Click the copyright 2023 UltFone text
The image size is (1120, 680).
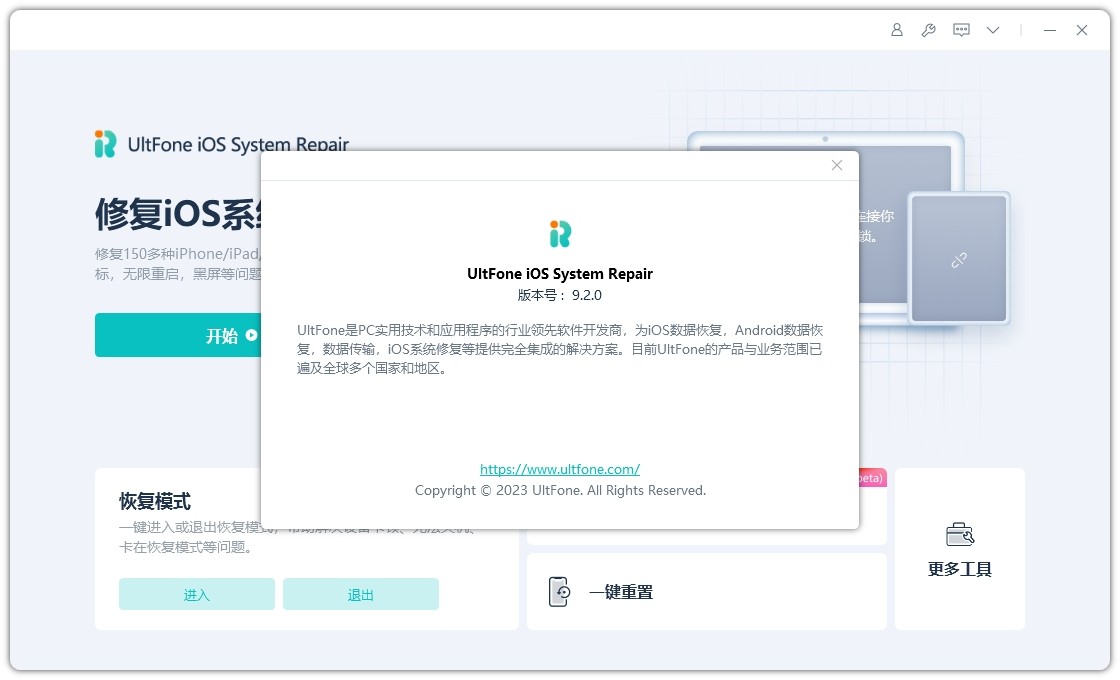click(x=560, y=491)
